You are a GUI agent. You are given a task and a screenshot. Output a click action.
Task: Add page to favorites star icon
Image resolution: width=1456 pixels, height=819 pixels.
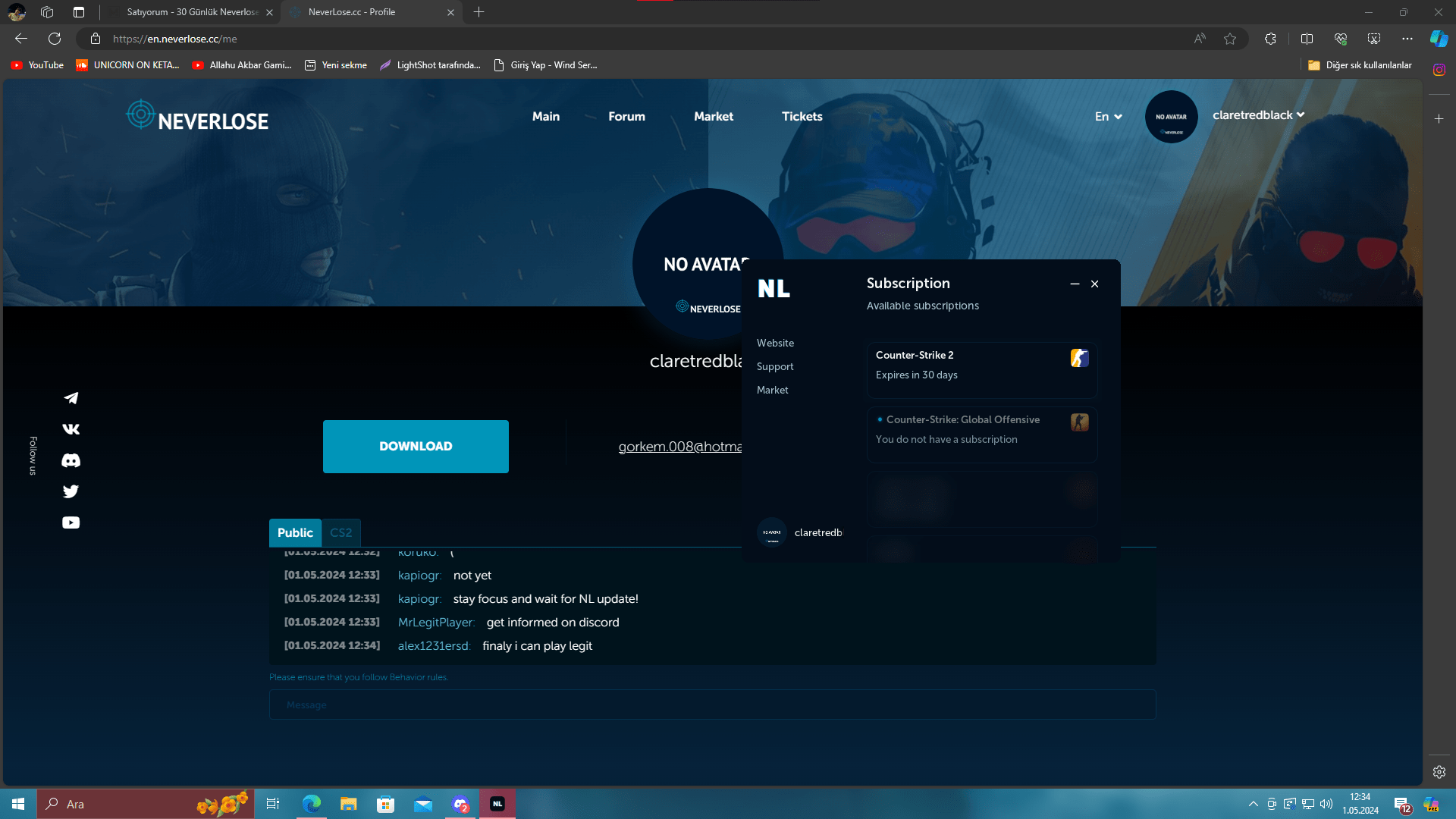point(1230,39)
